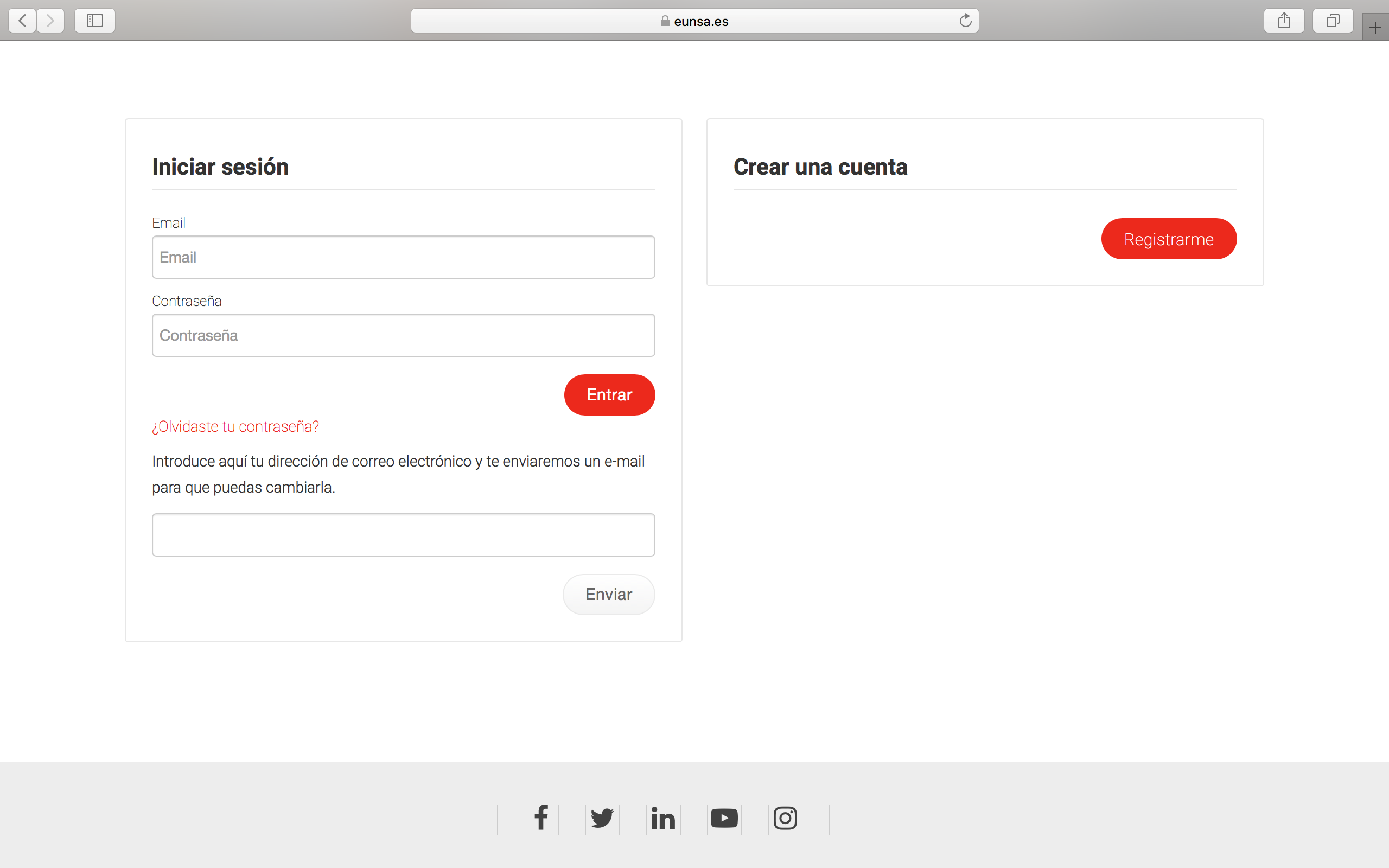Focus the Contraseña password field
The width and height of the screenshot is (1389, 868).
point(403,335)
